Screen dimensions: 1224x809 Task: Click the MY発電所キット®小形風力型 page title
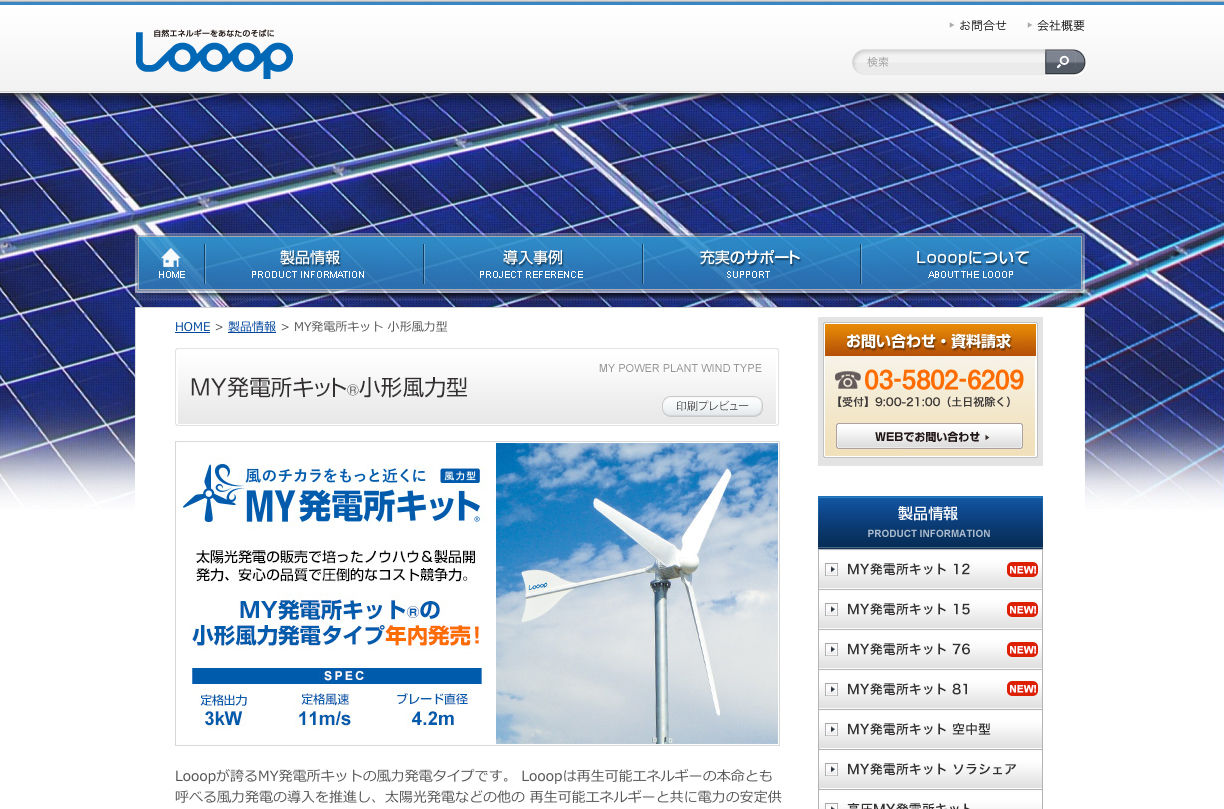click(x=329, y=388)
